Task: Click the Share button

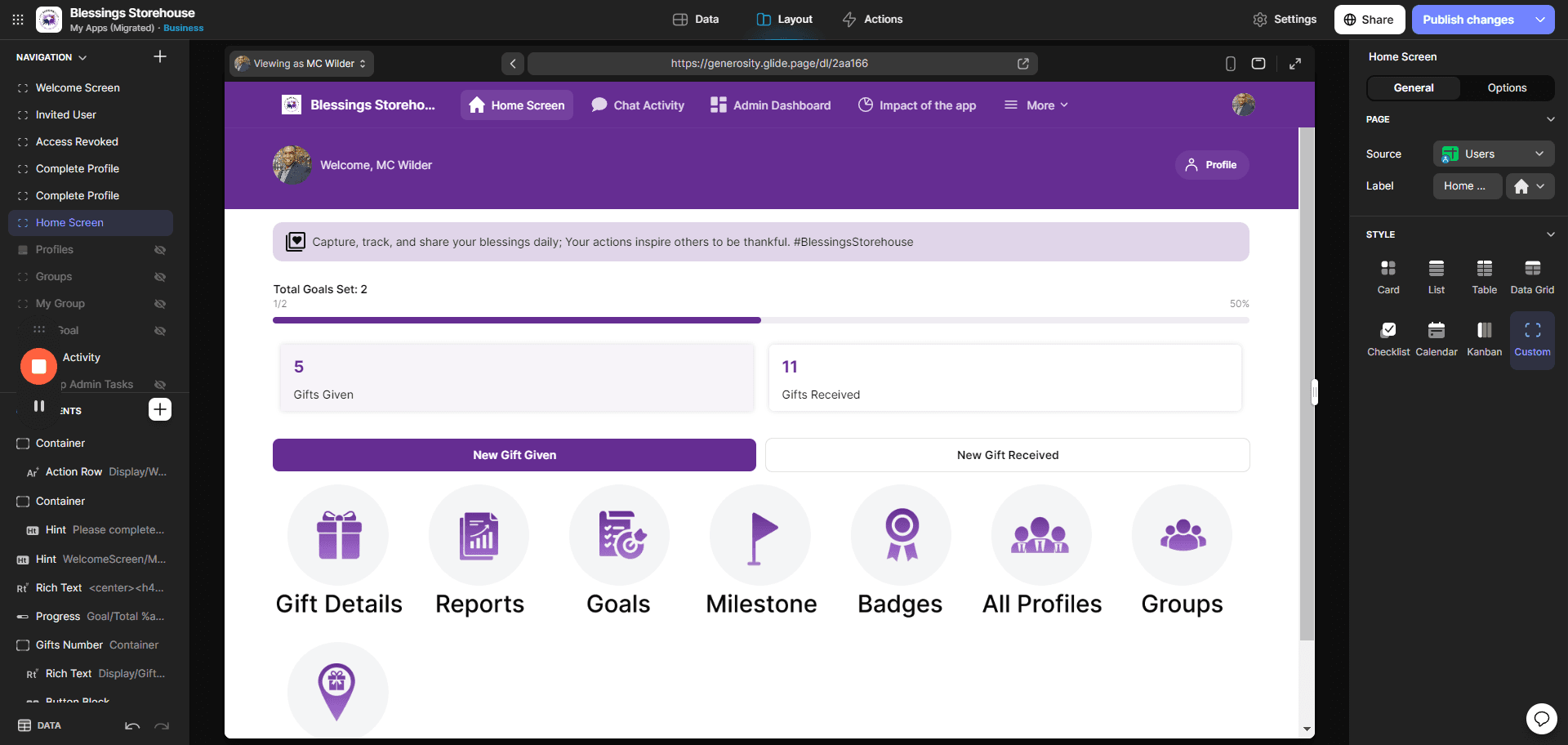Action: 1370,20
